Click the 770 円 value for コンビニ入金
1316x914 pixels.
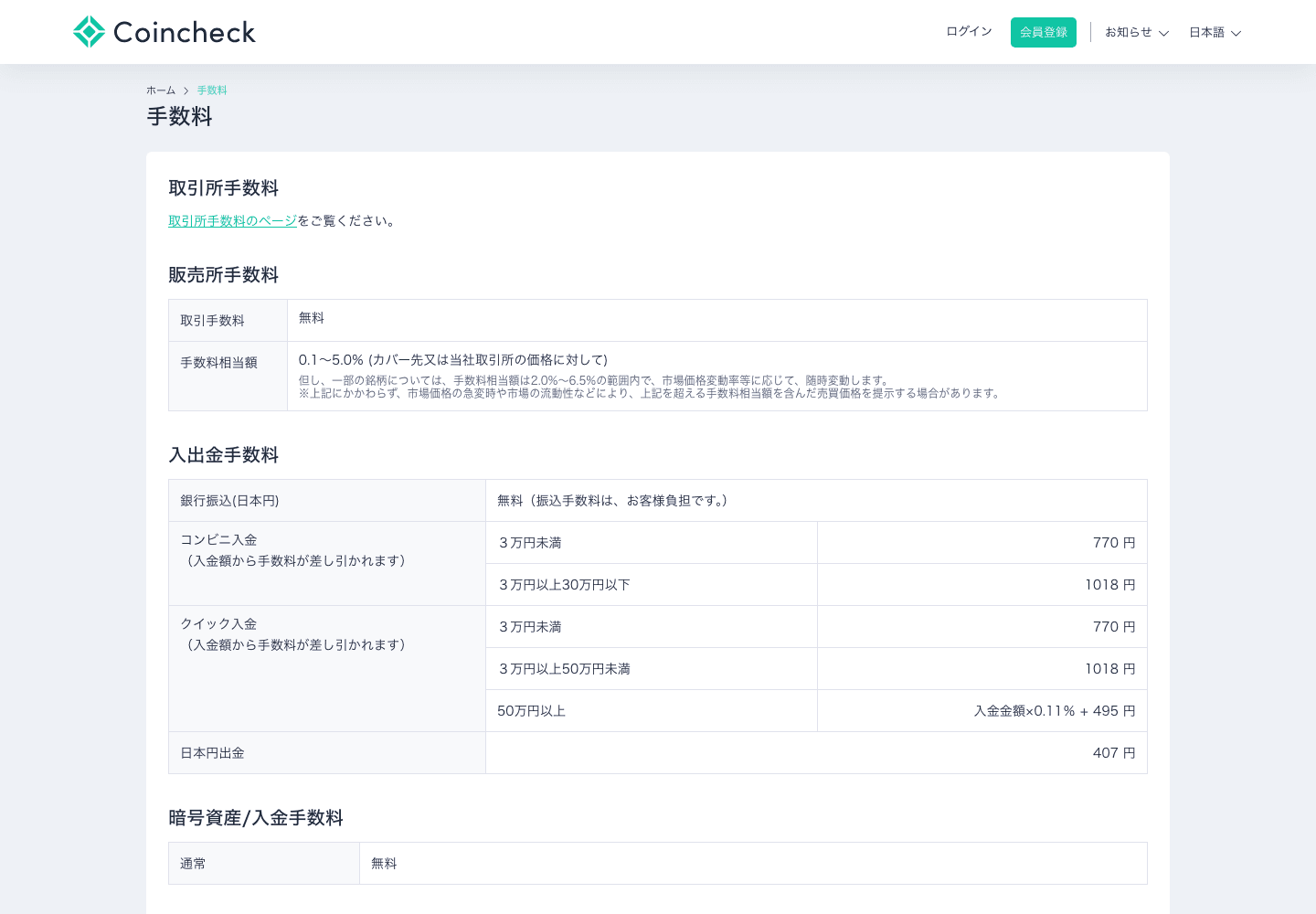[x=1114, y=543]
